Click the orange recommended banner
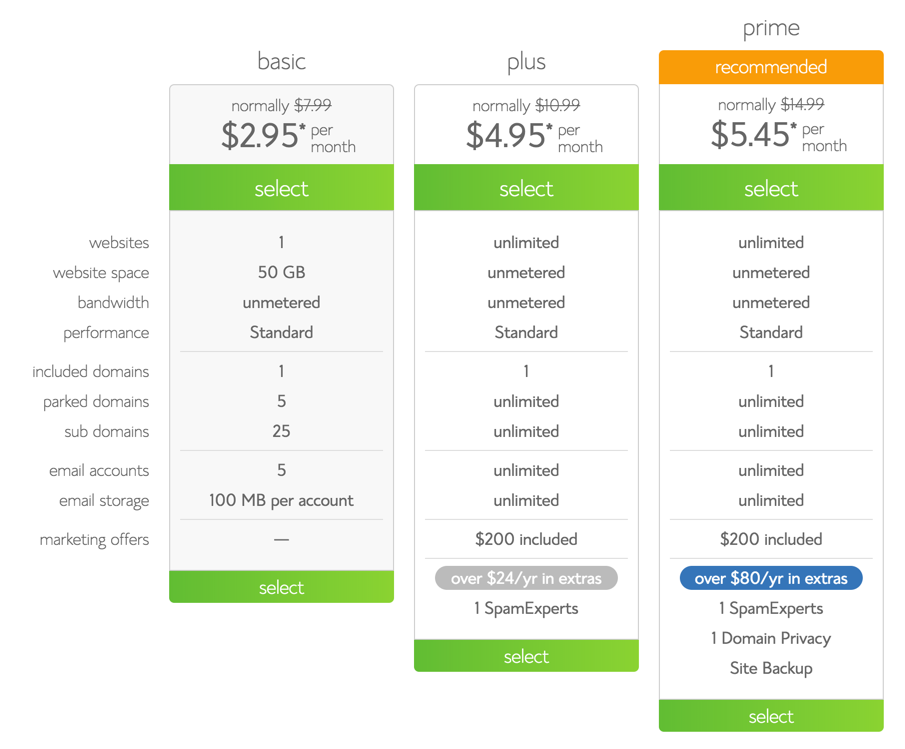This screenshot has width=905, height=749. tap(771, 67)
